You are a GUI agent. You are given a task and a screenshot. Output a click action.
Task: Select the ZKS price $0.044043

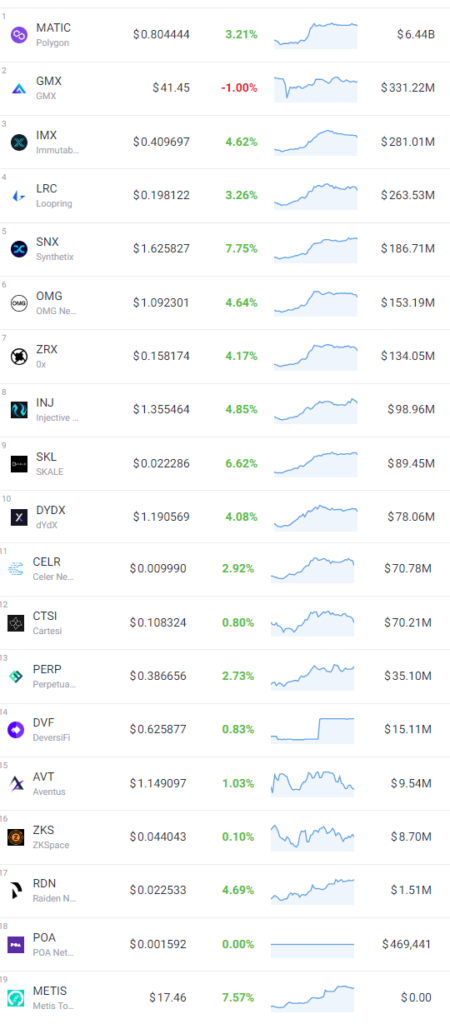tap(157, 837)
